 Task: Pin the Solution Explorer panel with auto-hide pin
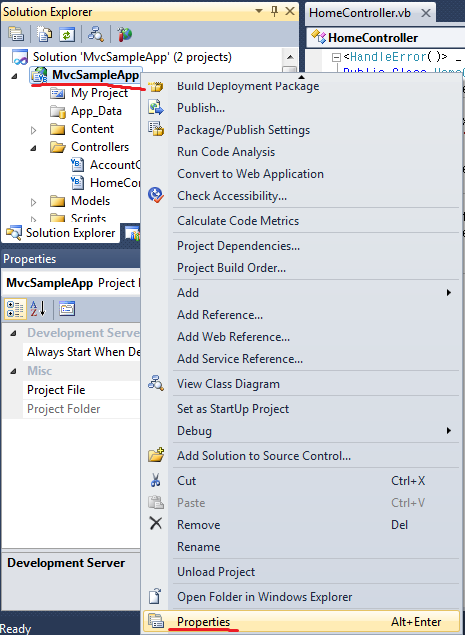point(275,11)
